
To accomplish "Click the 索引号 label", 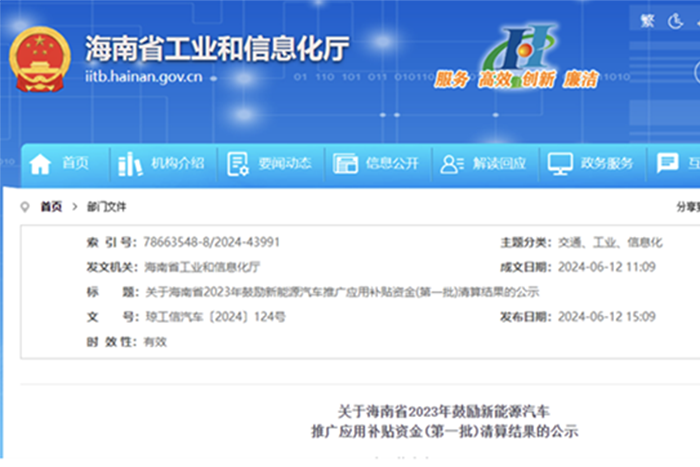I will pyautogui.click(x=112, y=242).
